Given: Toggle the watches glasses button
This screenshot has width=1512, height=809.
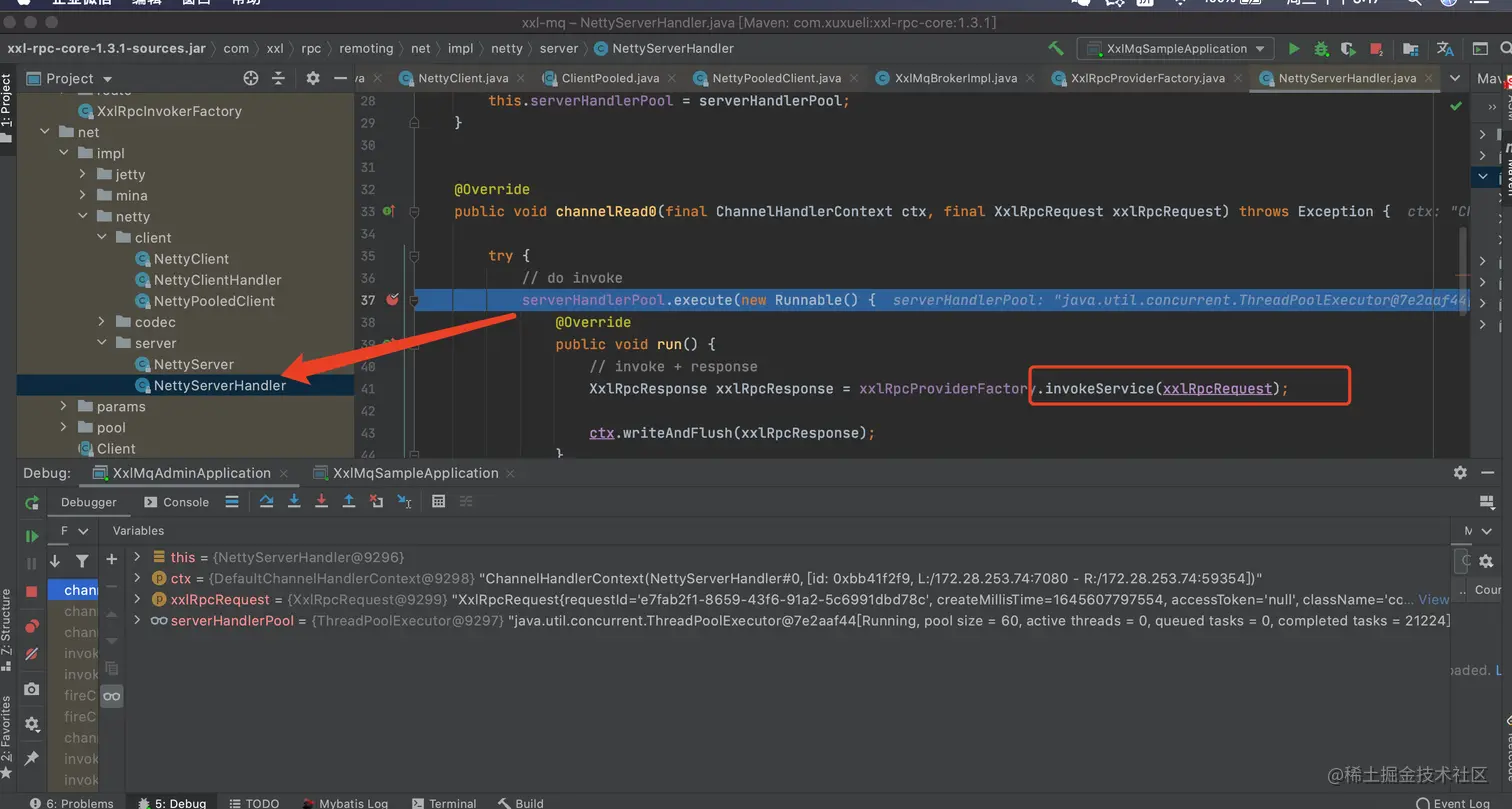Looking at the screenshot, I should coord(112,696).
